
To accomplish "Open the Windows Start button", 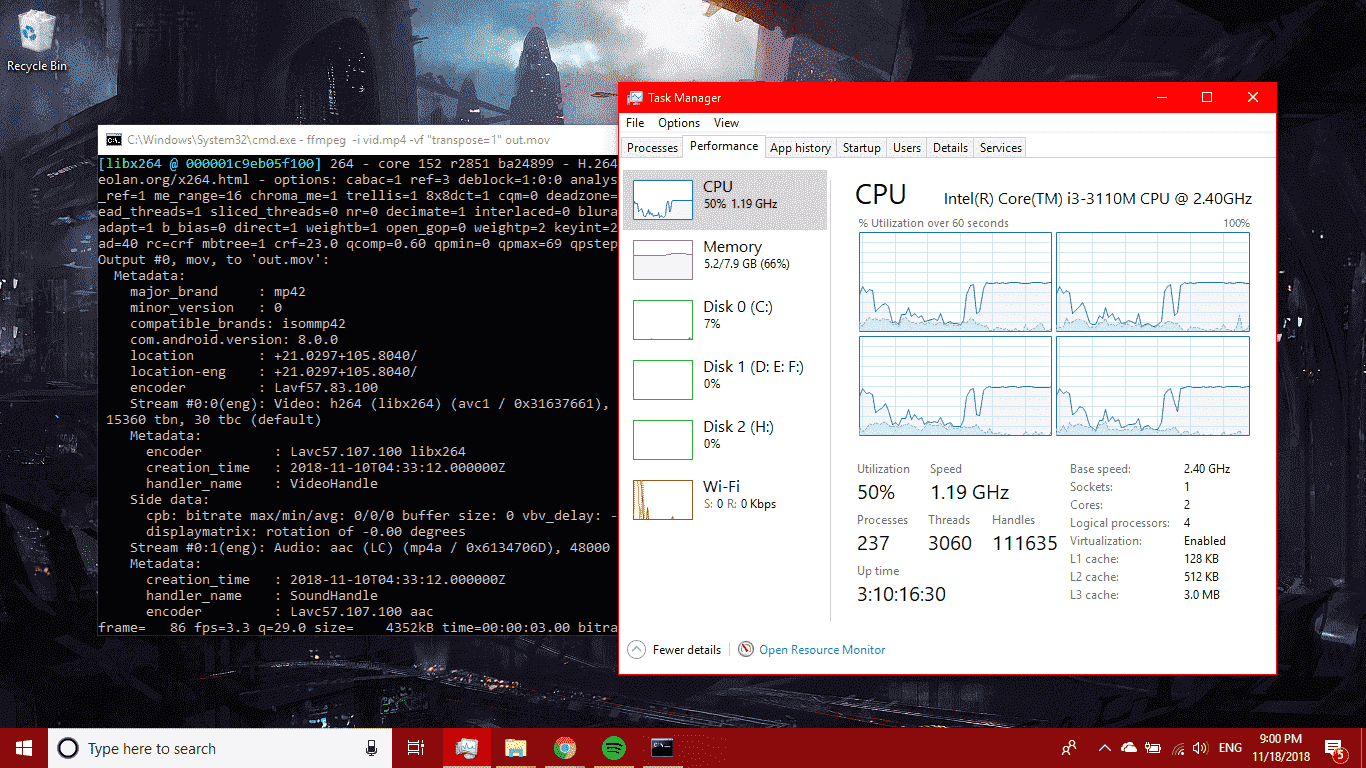I will tap(23, 748).
